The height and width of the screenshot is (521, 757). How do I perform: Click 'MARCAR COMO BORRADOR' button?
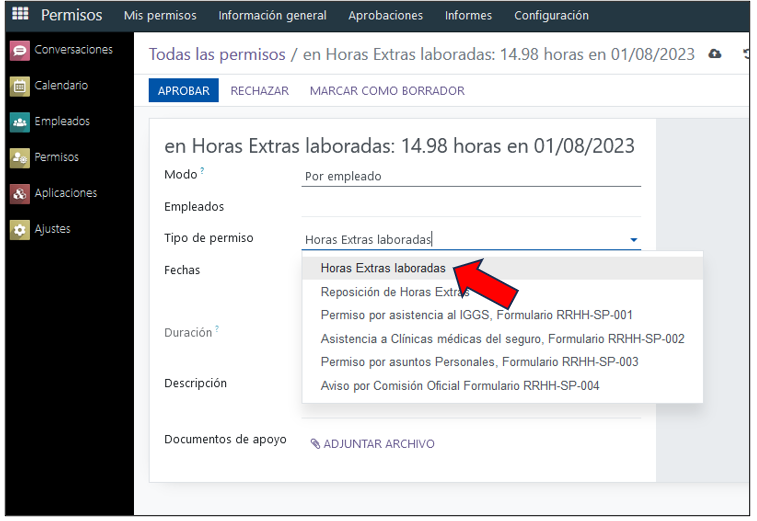point(387,91)
